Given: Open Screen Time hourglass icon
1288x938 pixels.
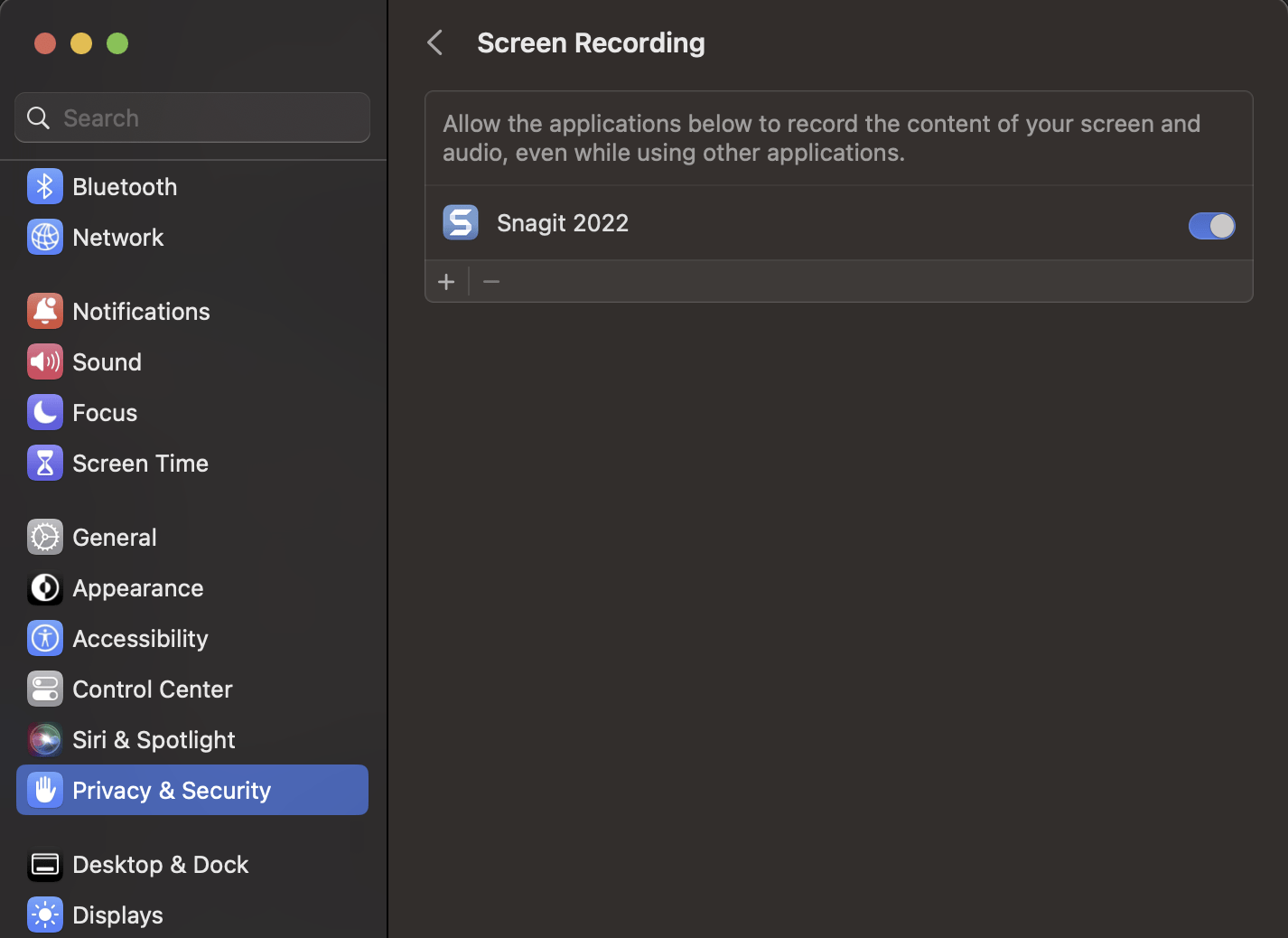Looking at the screenshot, I should [x=44, y=463].
